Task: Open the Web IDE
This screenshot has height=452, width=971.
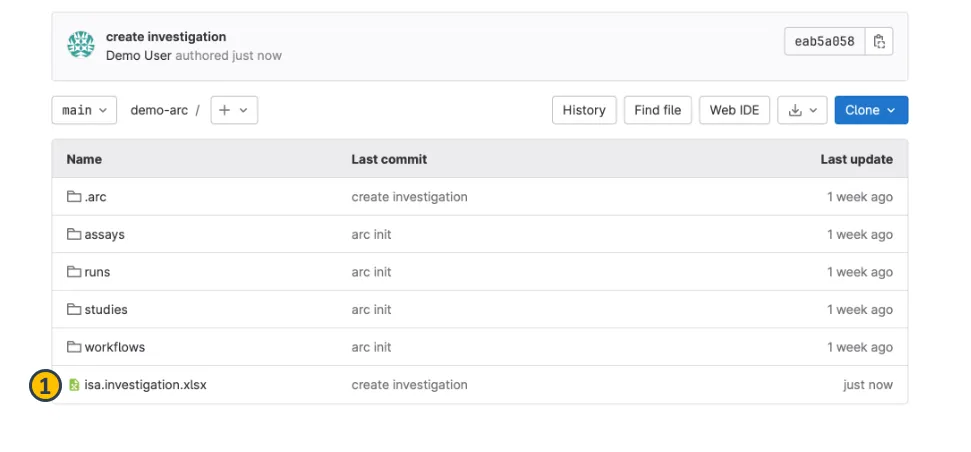Action: coord(734,110)
